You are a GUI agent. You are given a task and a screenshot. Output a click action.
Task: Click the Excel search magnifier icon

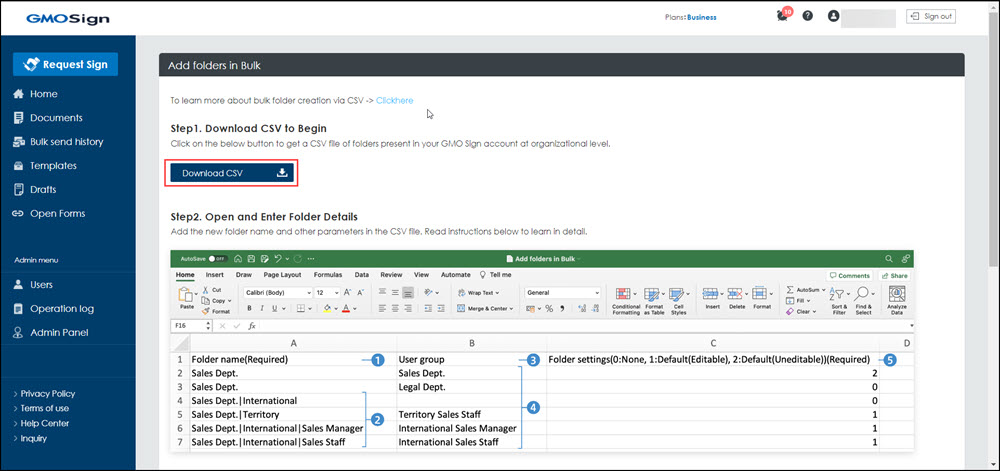(888, 259)
